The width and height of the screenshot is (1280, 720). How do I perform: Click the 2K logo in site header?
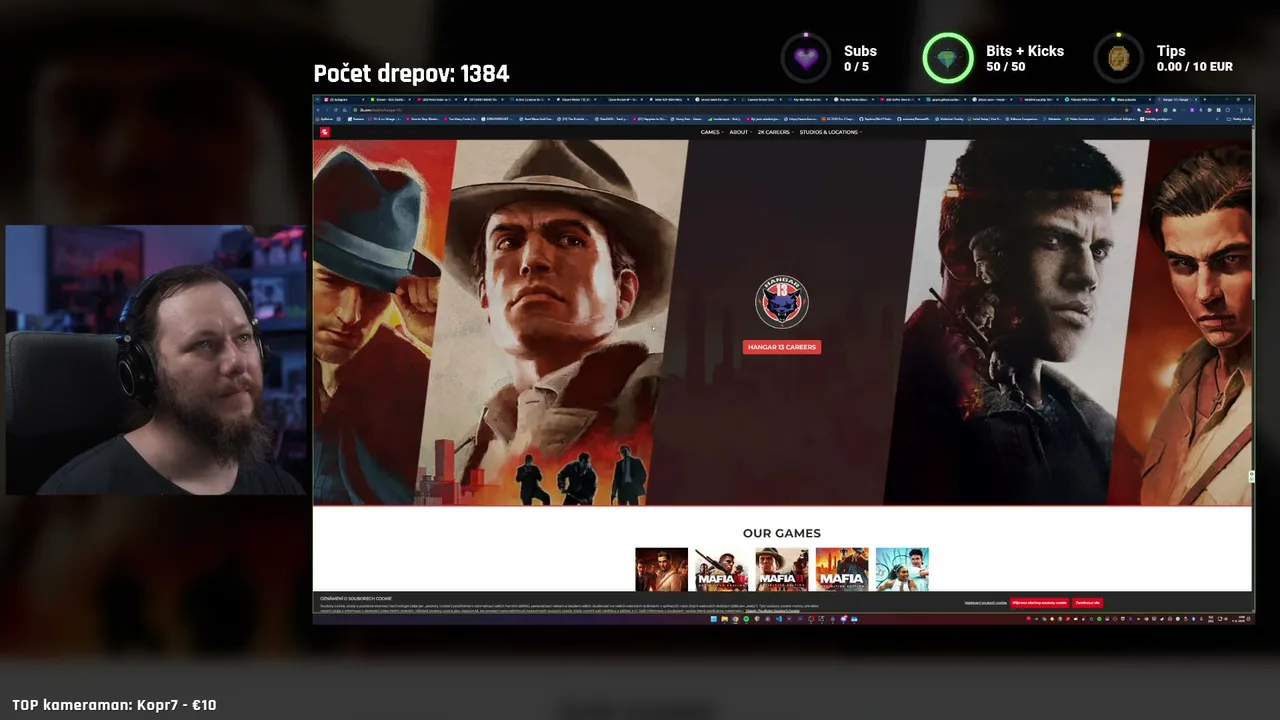point(324,132)
